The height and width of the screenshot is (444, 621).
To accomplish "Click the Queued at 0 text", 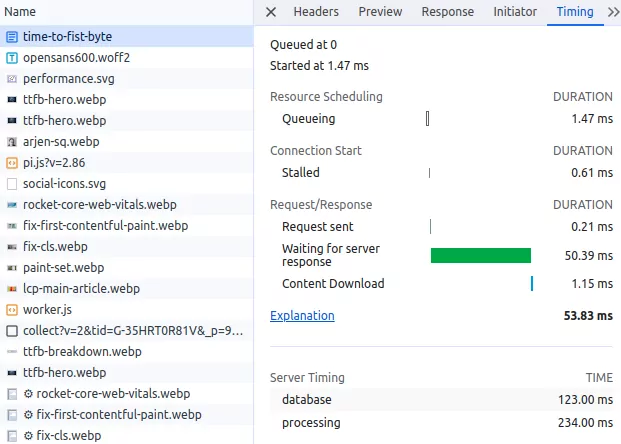I will tap(303, 44).
